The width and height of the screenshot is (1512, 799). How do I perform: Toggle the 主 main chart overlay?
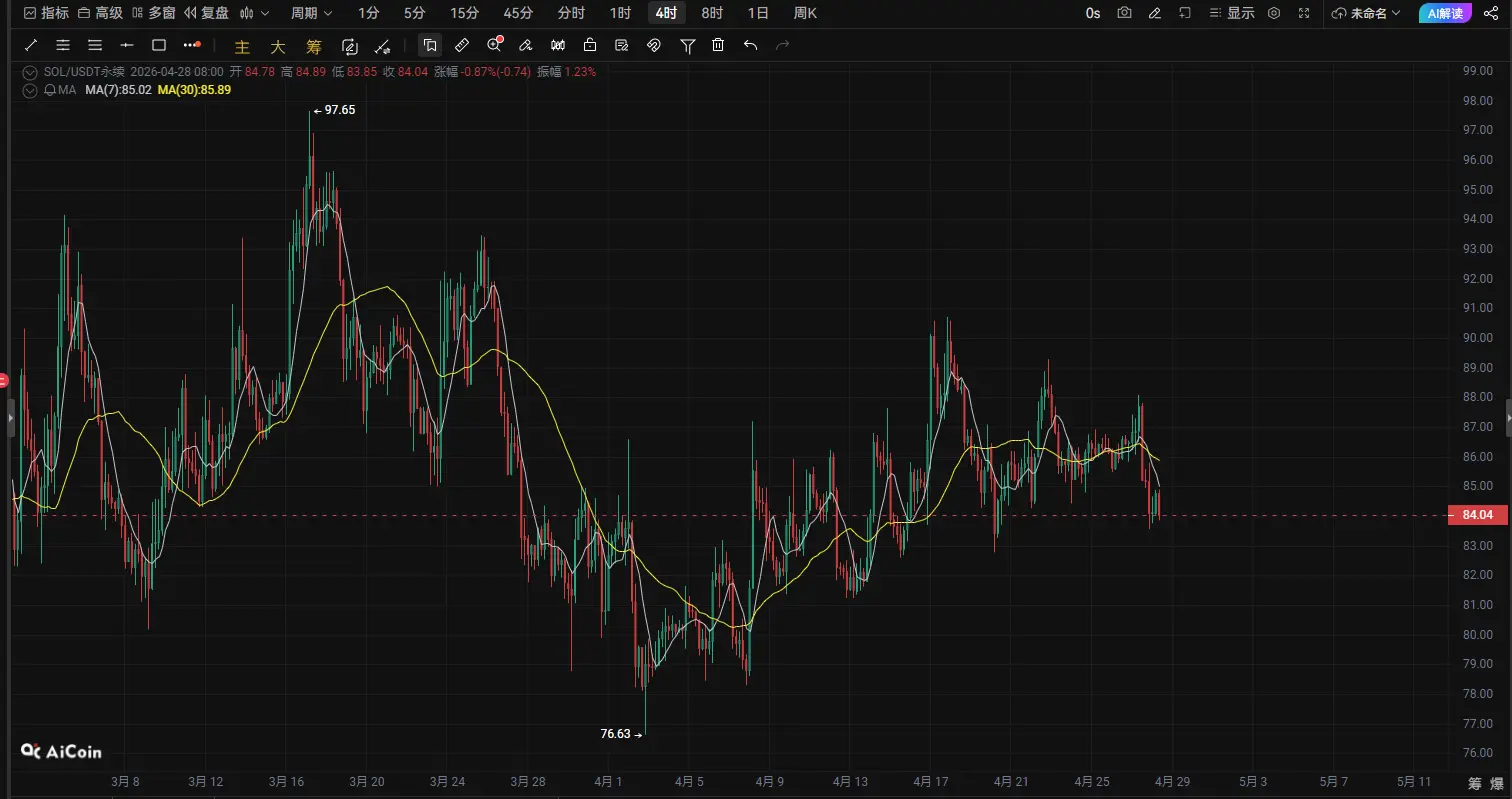(241, 46)
